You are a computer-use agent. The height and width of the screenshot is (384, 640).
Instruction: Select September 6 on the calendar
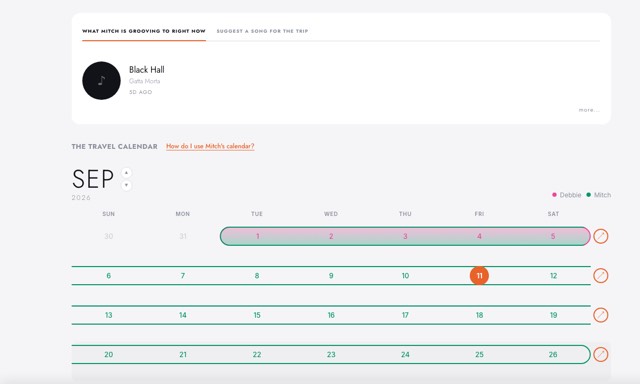[x=109, y=276]
